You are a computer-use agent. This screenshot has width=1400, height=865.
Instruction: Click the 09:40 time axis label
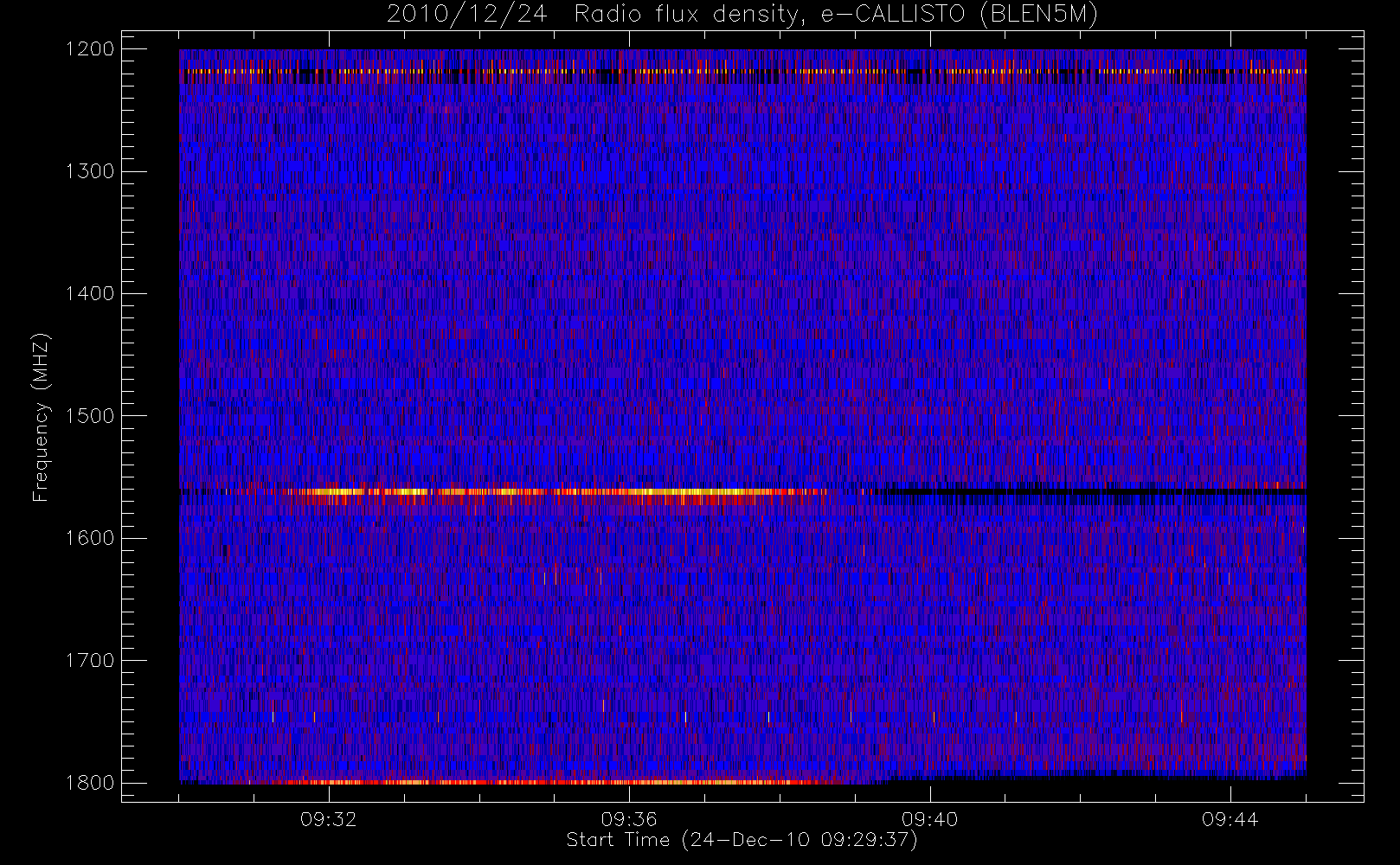pos(929,819)
